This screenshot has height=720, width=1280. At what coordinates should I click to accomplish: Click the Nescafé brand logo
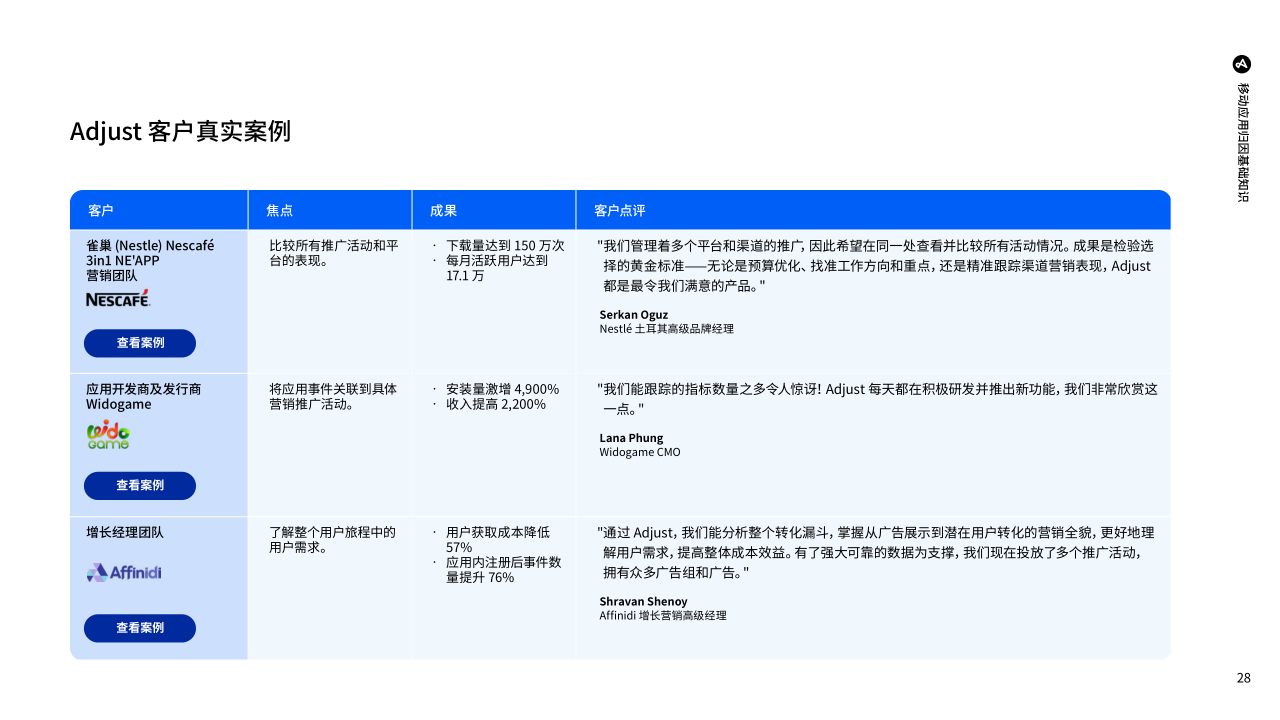point(118,298)
